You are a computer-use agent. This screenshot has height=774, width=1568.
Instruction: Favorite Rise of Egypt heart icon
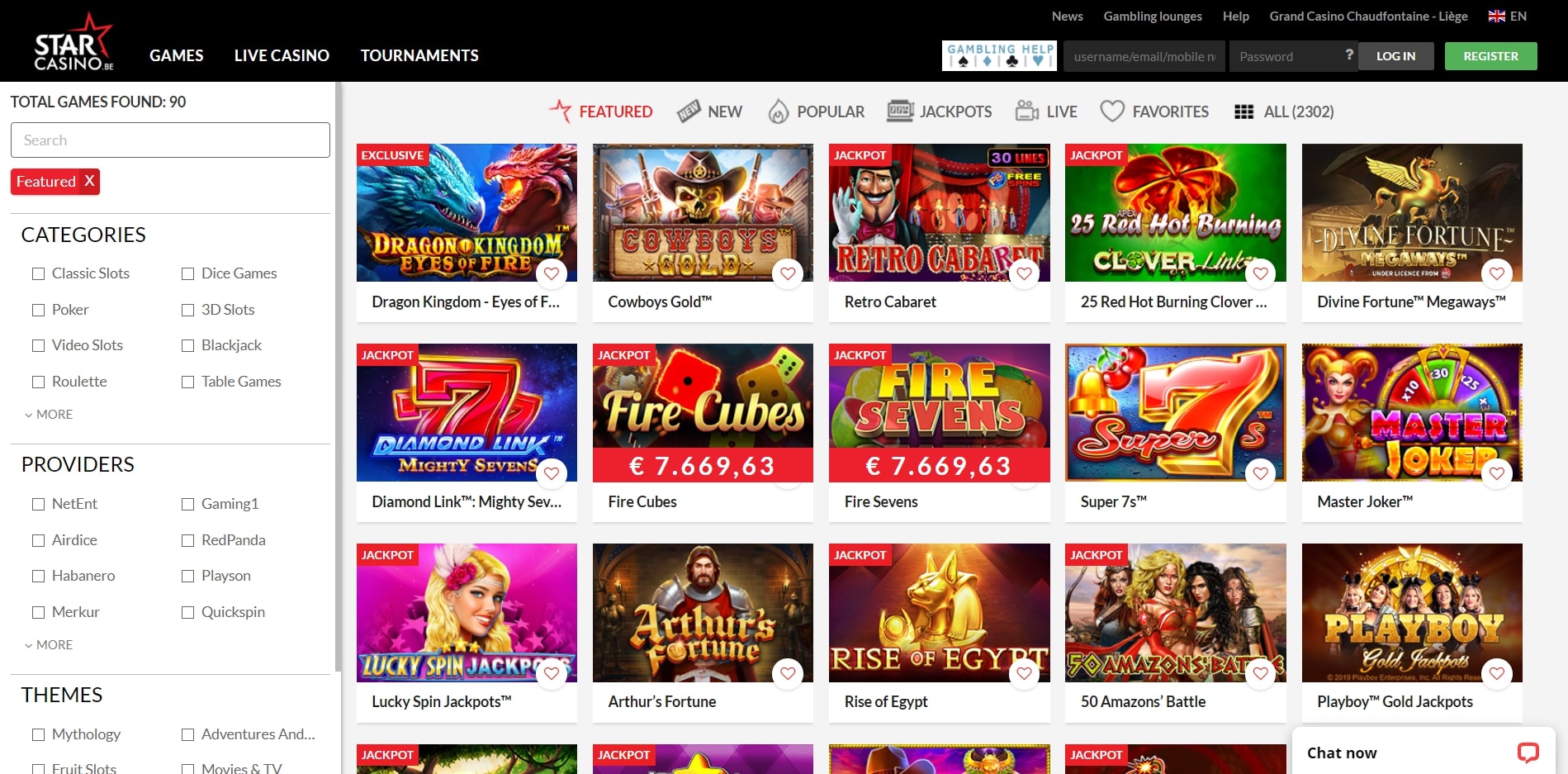[1024, 673]
